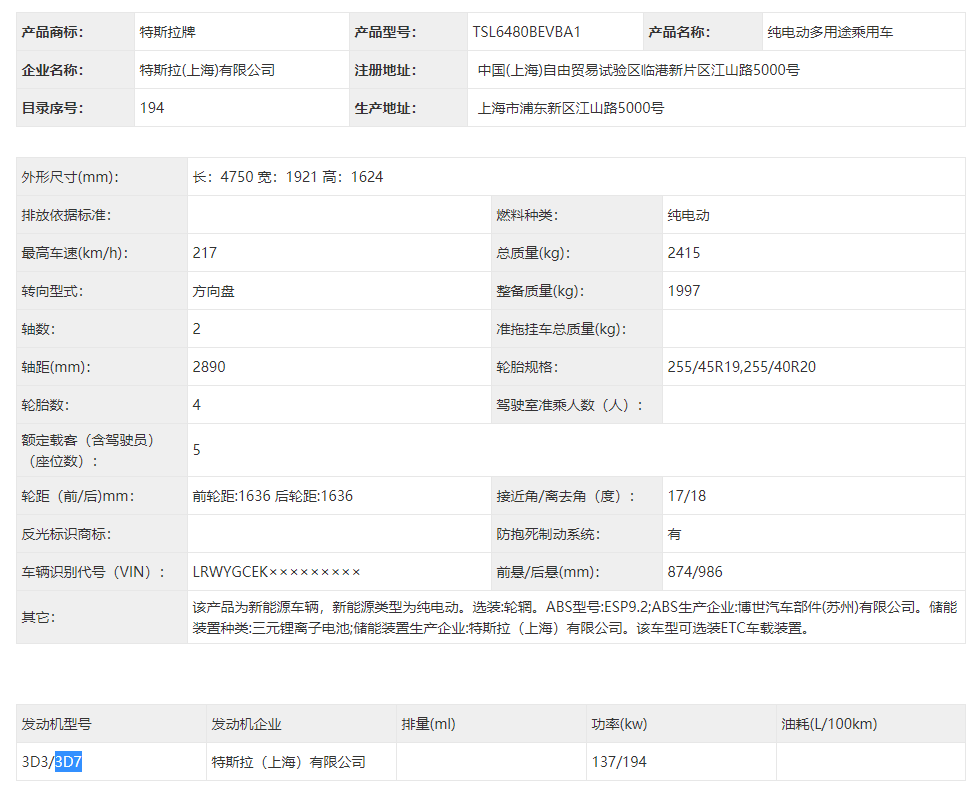Click the 发动机企业 column header
The height and width of the screenshot is (791, 980).
coord(246,724)
